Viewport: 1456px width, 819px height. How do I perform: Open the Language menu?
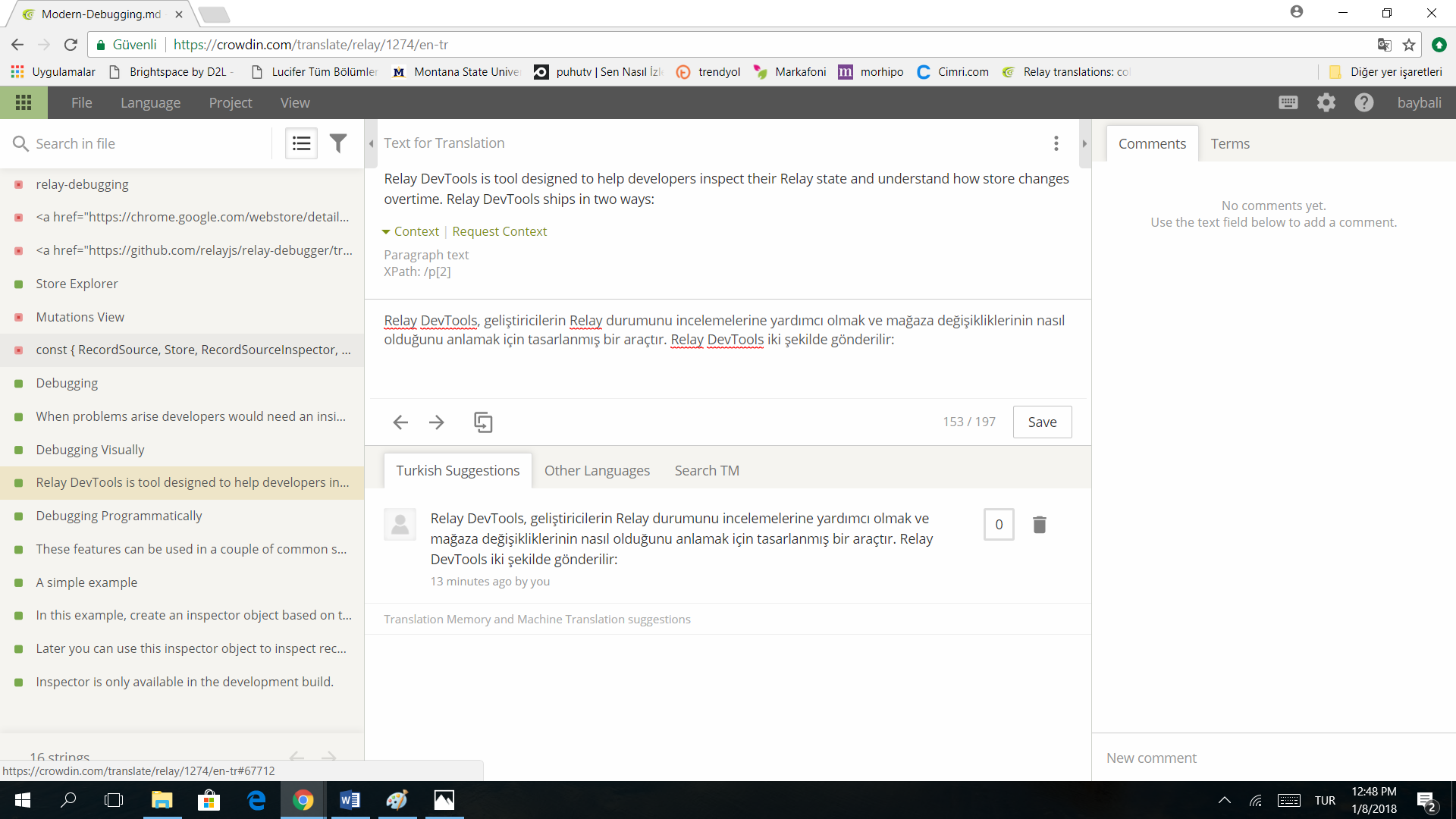coord(150,102)
